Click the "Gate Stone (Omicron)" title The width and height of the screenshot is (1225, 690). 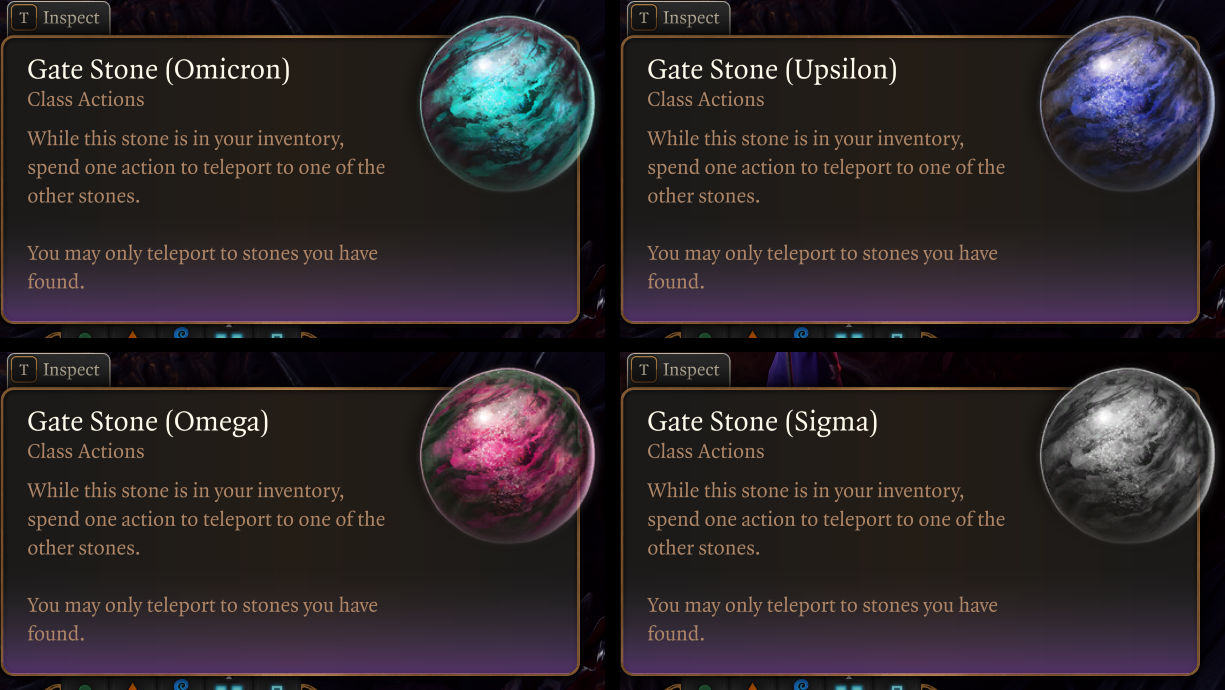point(158,70)
